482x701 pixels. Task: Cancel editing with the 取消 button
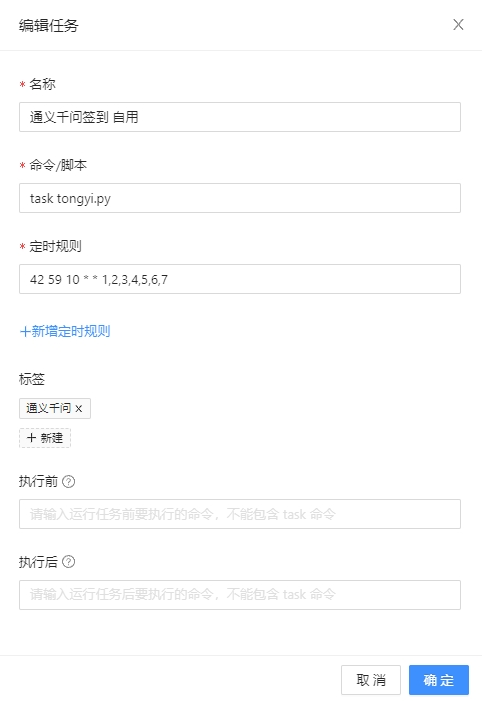pyautogui.click(x=371, y=680)
